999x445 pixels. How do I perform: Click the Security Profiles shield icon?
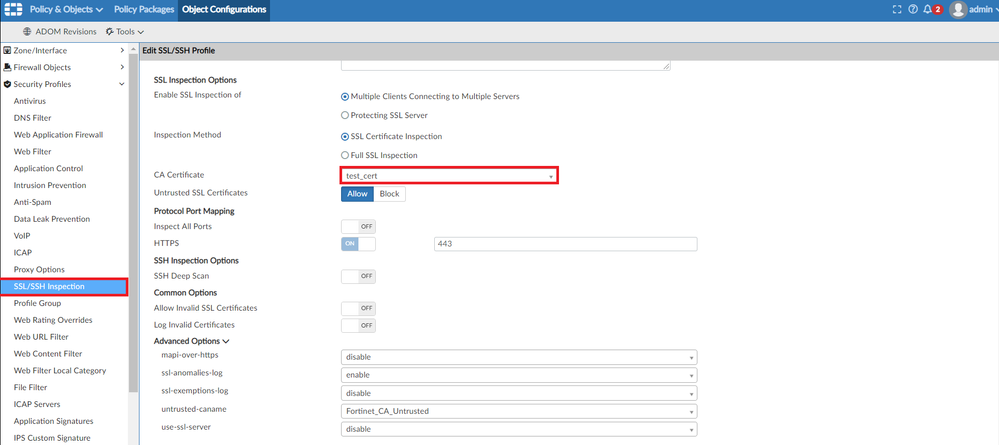7,84
